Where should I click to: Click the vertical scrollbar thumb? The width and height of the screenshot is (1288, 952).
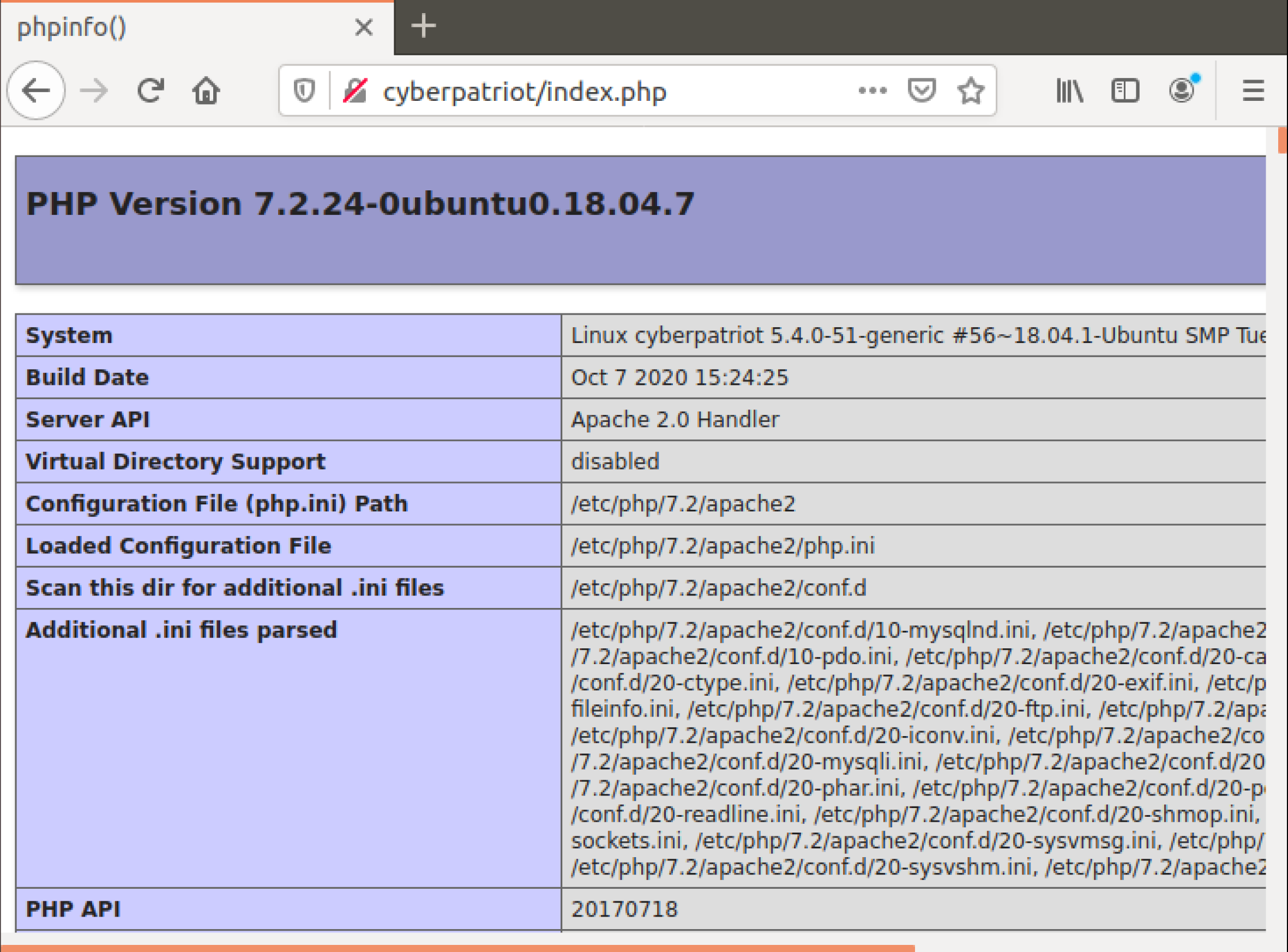(x=1281, y=140)
